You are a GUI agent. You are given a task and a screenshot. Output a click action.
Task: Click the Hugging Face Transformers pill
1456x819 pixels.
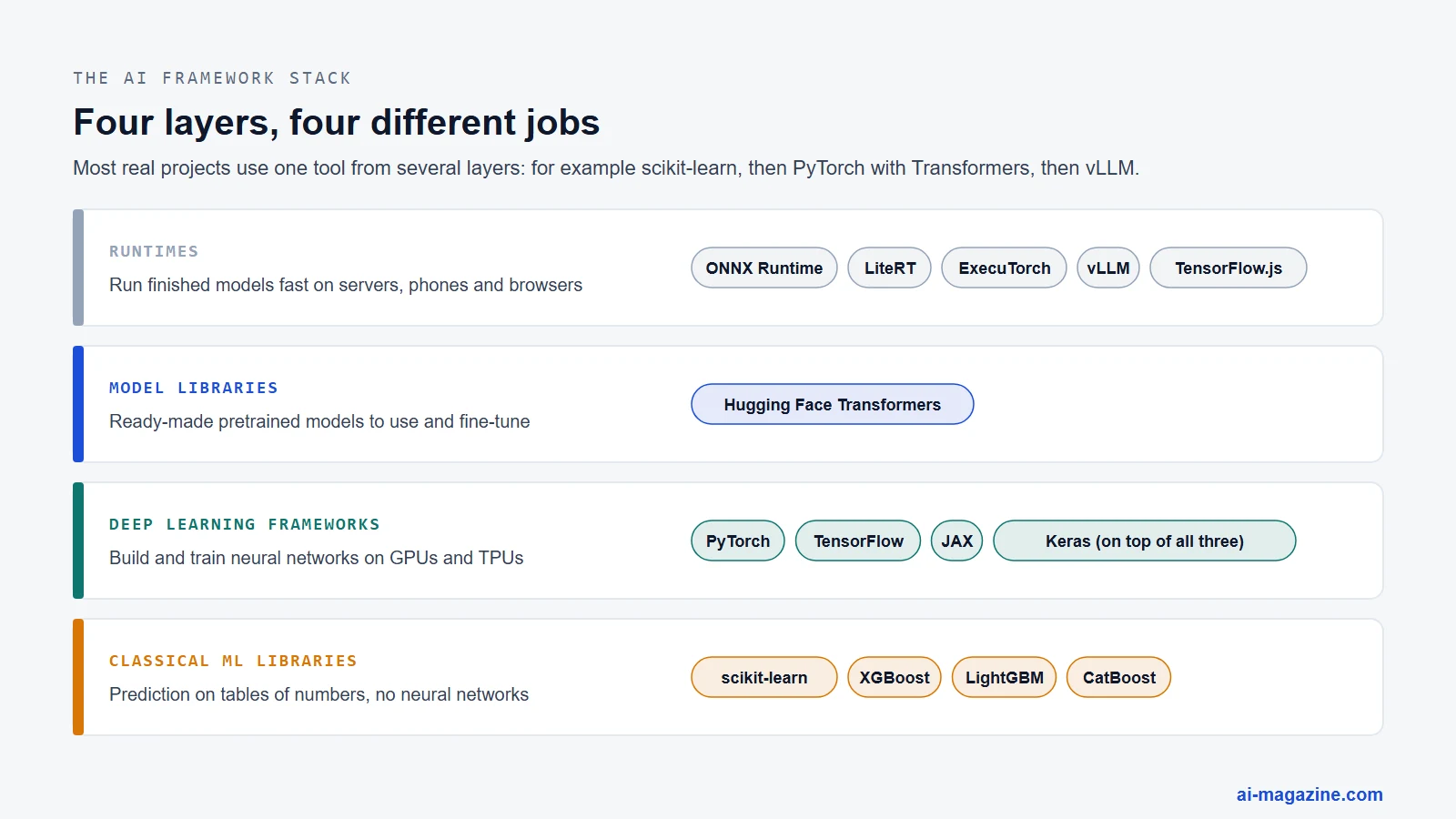(x=833, y=404)
